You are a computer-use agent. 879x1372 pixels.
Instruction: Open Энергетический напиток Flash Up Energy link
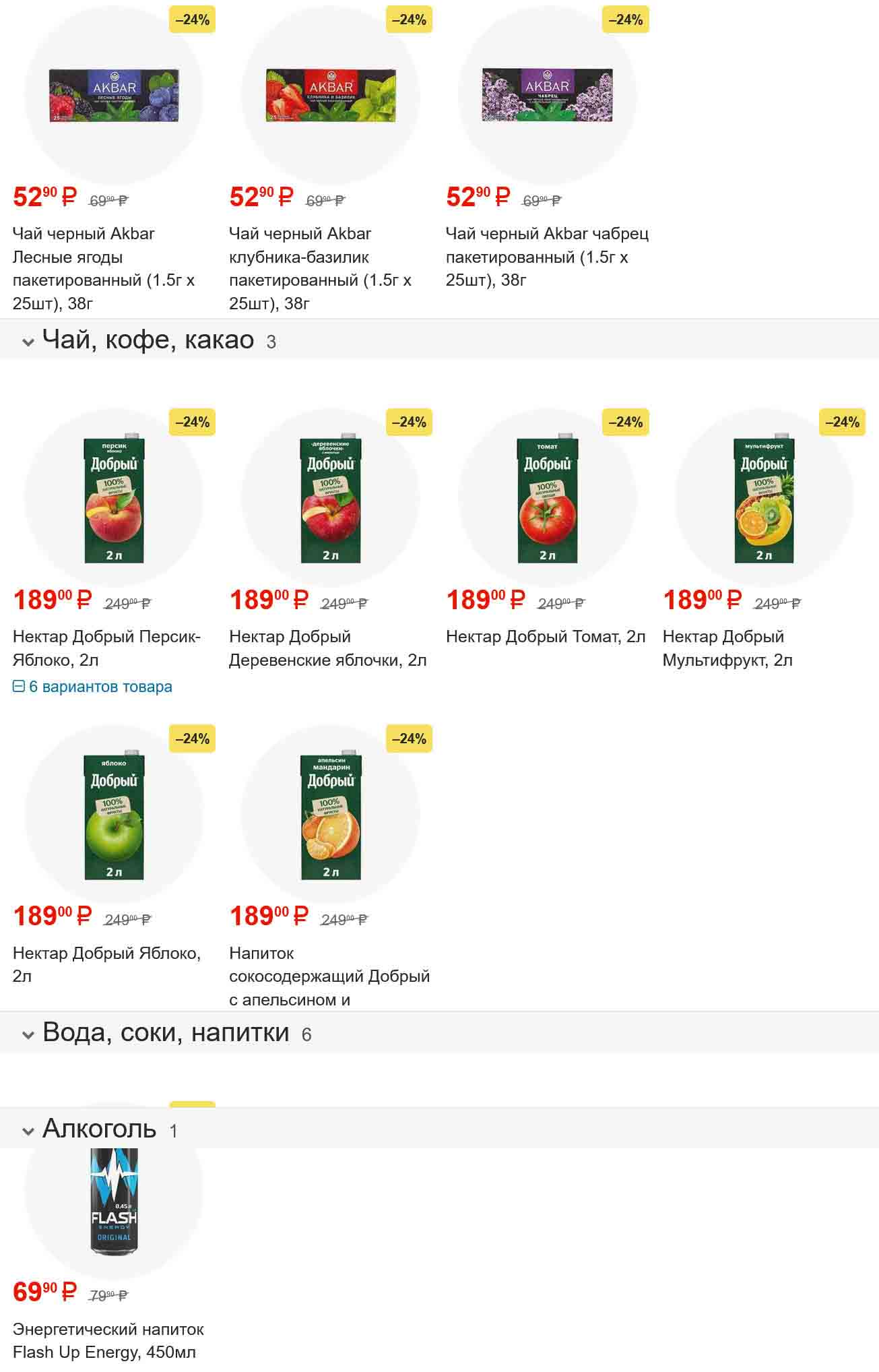[108, 1341]
